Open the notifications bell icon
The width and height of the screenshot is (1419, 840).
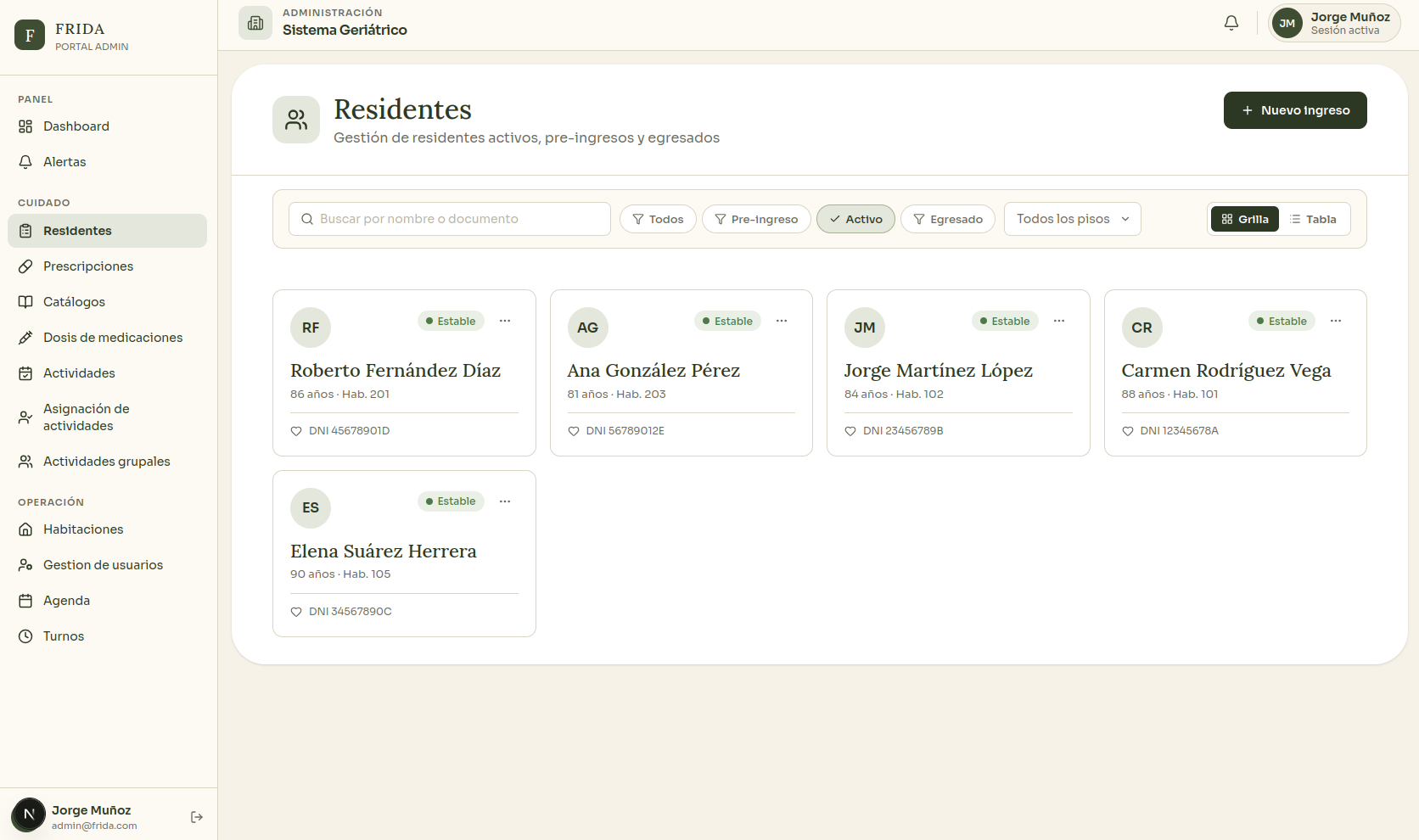pos(1231,23)
